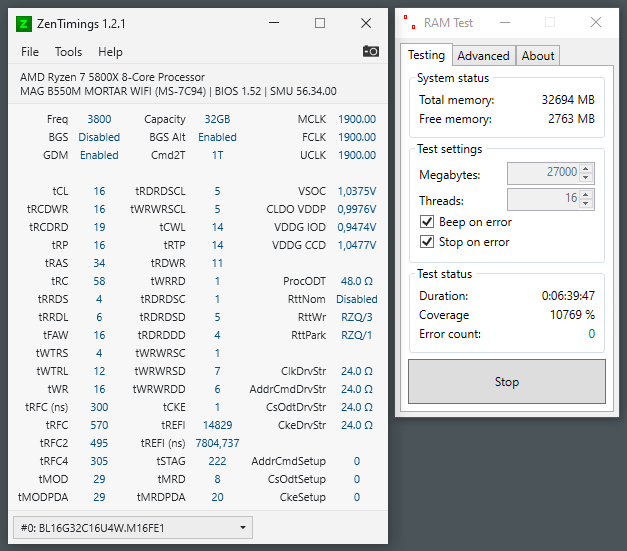Image resolution: width=627 pixels, height=551 pixels.
Task: Uncheck Stop on error option
Action: tap(427, 242)
